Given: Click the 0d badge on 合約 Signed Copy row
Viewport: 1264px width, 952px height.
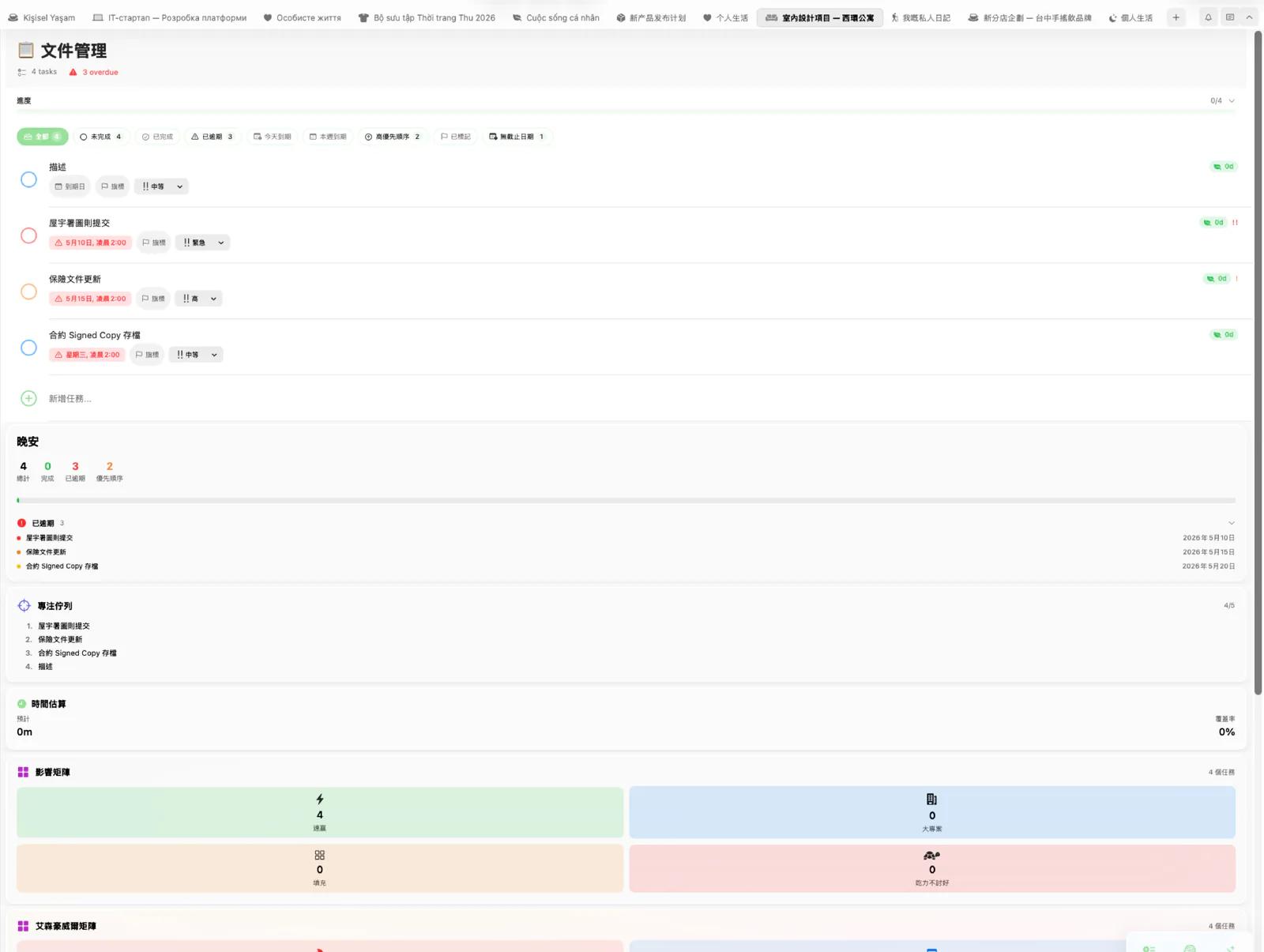Looking at the screenshot, I should click(1224, 335).
